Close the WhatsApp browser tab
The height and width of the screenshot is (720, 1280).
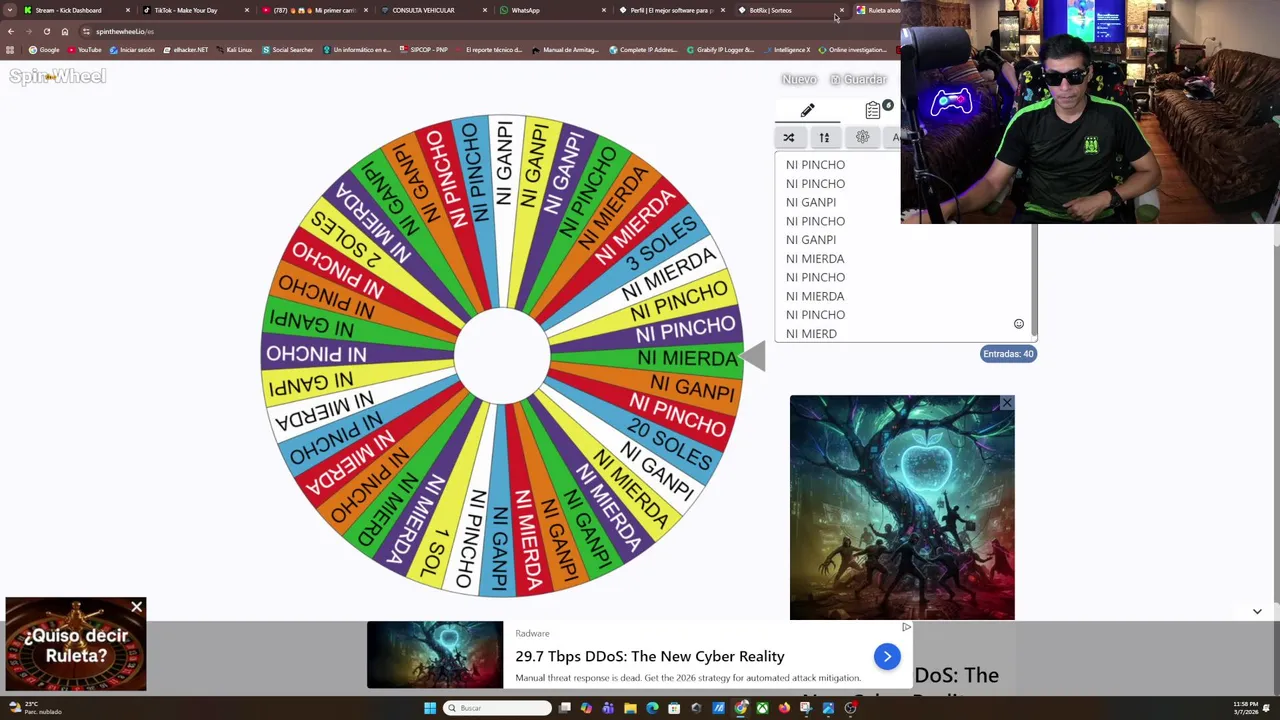(604, 10)
